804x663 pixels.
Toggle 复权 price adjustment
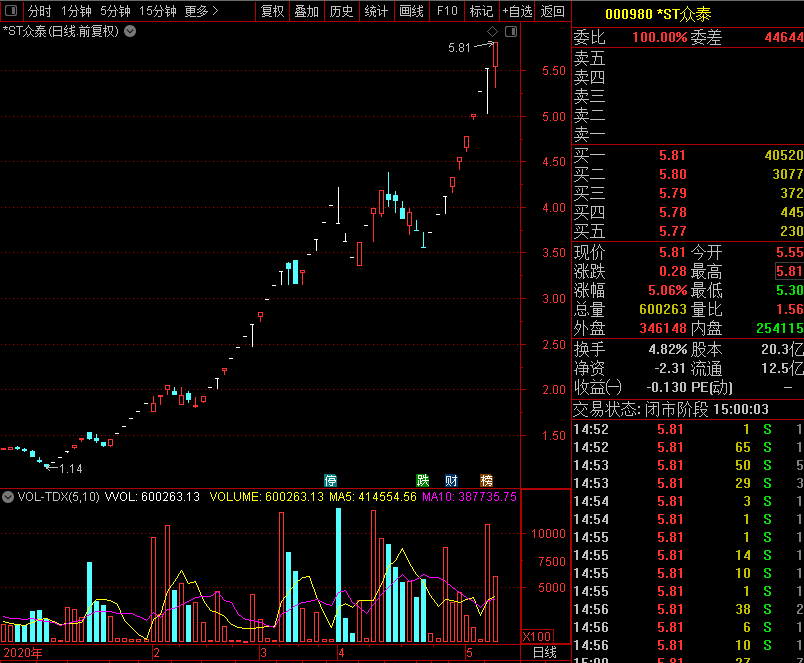tap(272, 11)
